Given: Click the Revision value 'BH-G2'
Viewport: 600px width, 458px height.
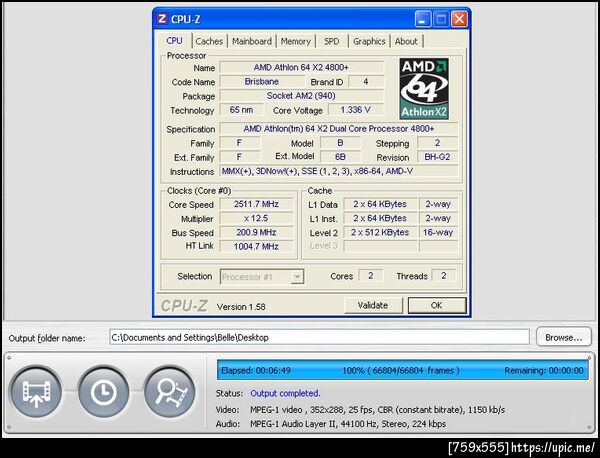Looking at the screenshot, I should point(437,157).
